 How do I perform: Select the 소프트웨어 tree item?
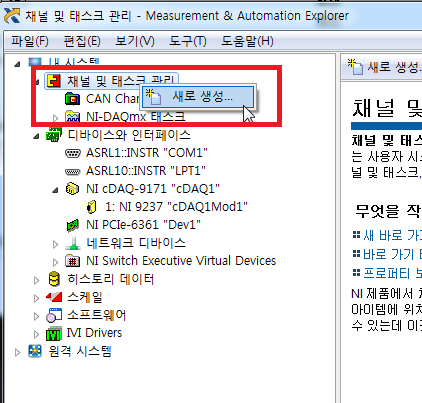point(97,315)
